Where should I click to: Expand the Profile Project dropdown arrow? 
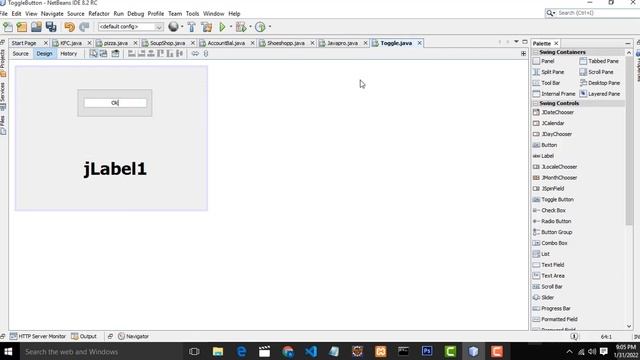(270, 27)
